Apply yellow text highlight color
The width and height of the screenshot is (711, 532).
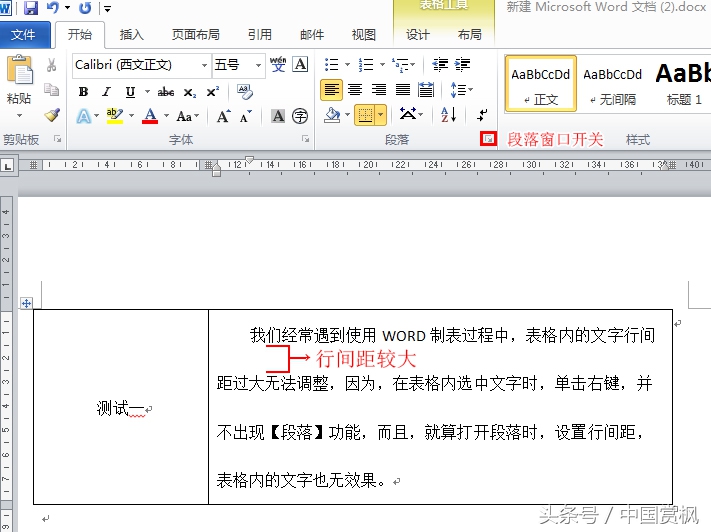tap(115, 117)
